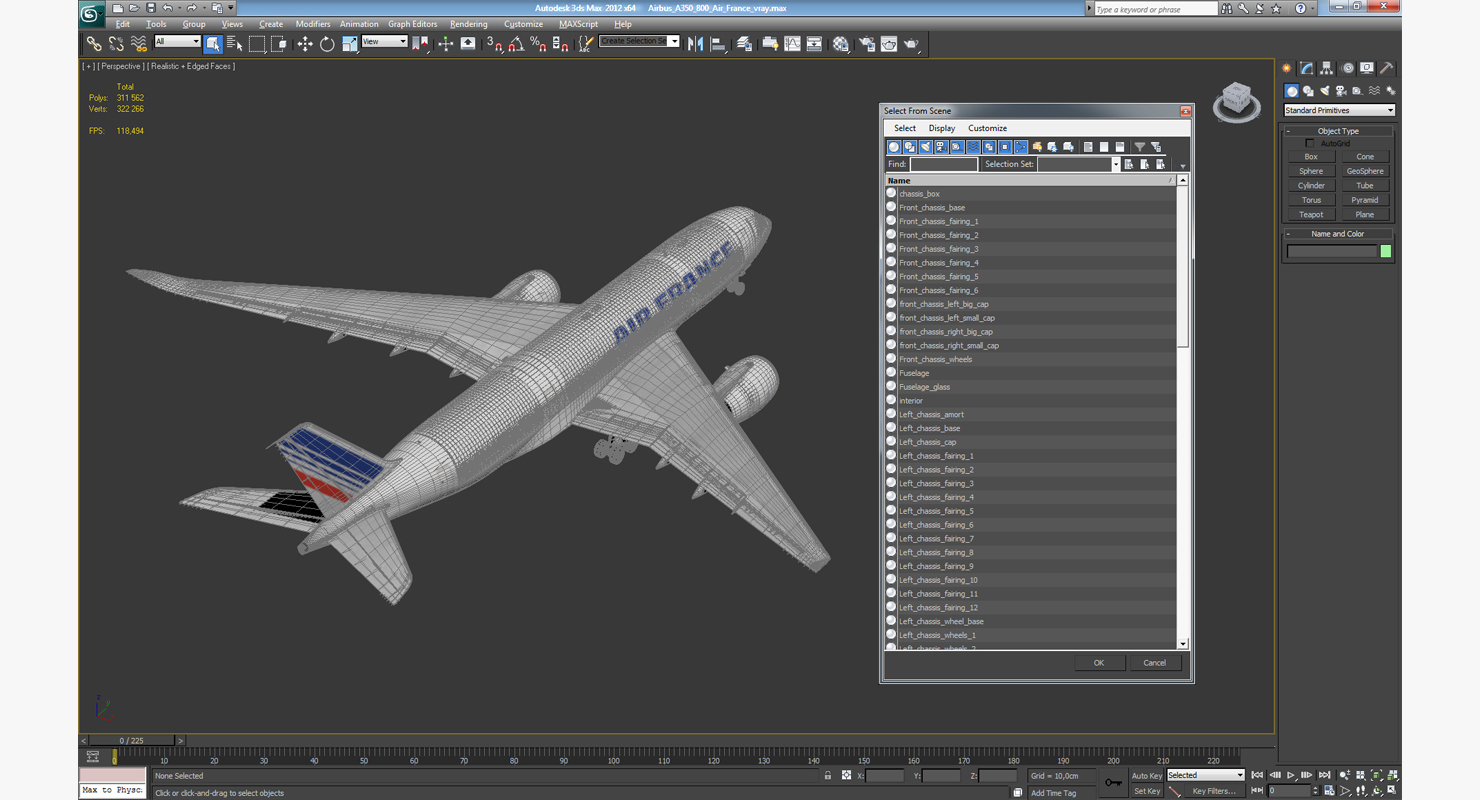This screenshot has height=800, width=1480.
Task: Enable the AutoGrid checkbox
Action: [x=1310, y=144]
